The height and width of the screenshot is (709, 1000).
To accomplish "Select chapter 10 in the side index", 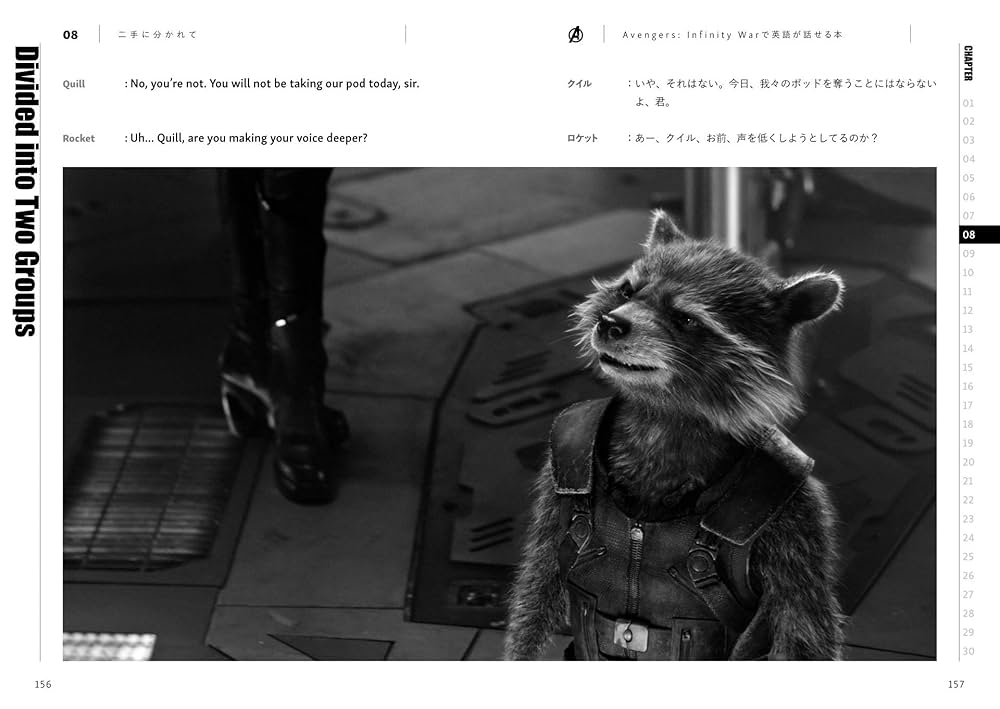I will [x=968, y=273].
